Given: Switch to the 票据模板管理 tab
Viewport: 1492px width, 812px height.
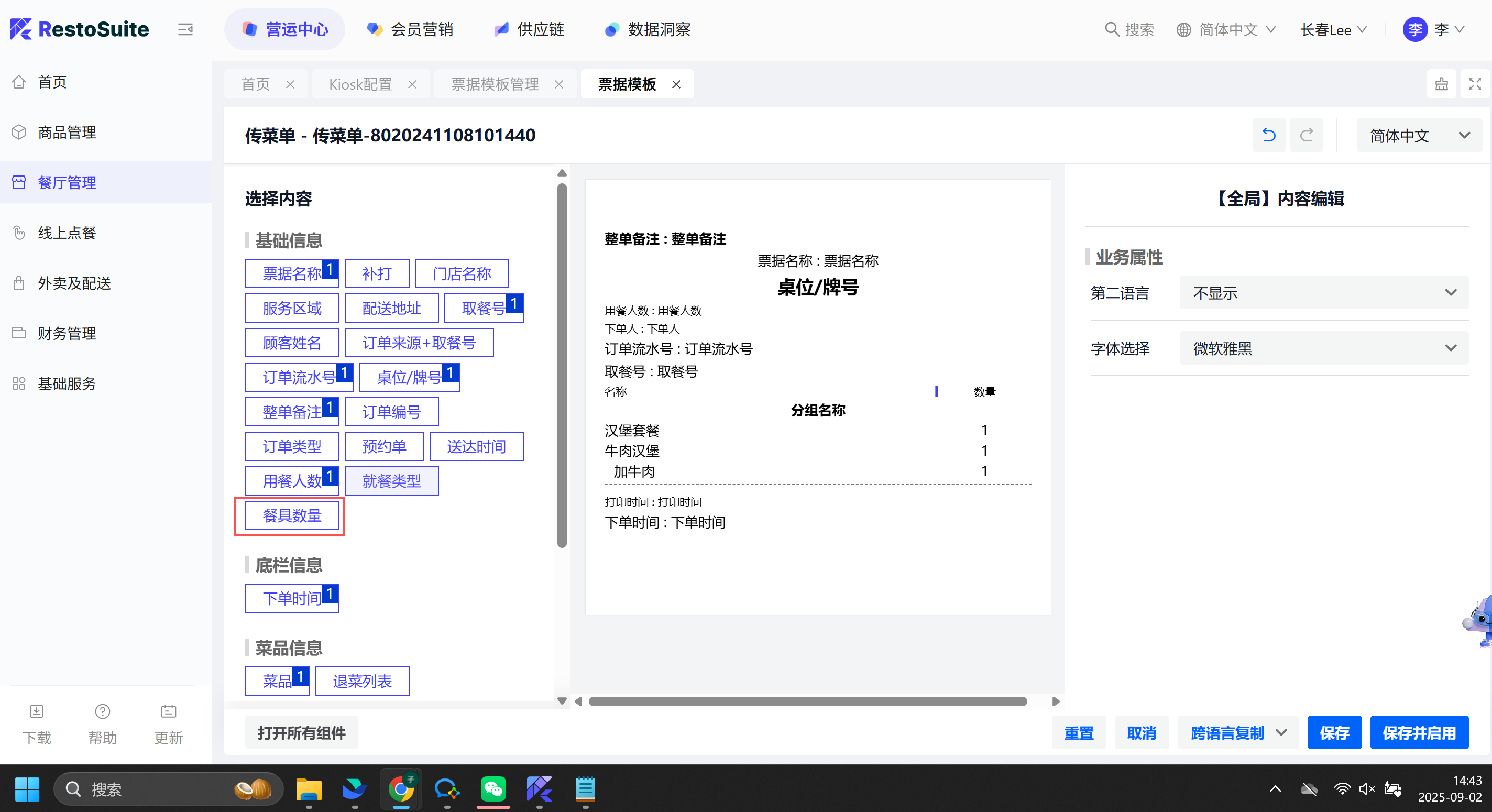Looking at the screenshot, I should coord(495,84).
